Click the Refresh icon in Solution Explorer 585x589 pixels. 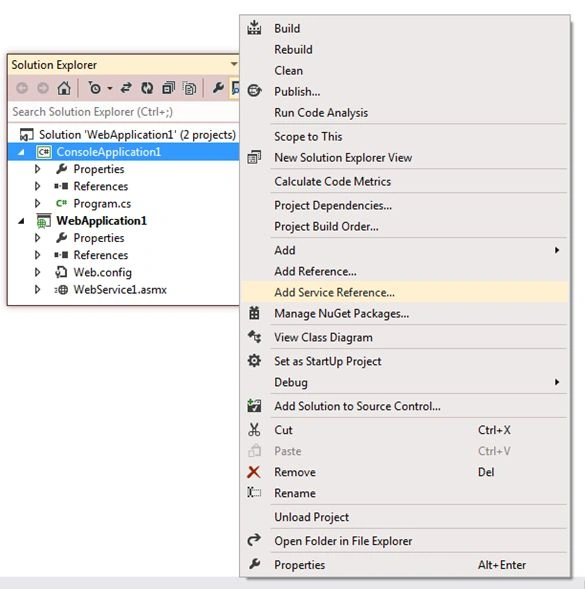click(x=147, y=88)
